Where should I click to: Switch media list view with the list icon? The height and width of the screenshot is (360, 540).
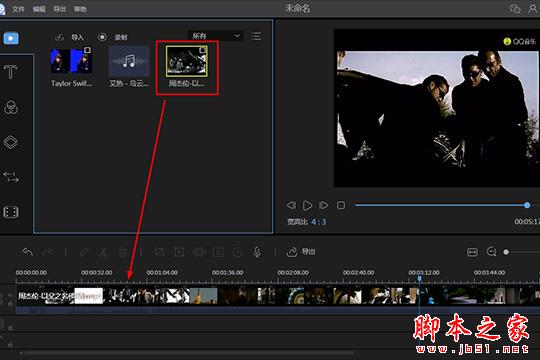pos(256,36)
